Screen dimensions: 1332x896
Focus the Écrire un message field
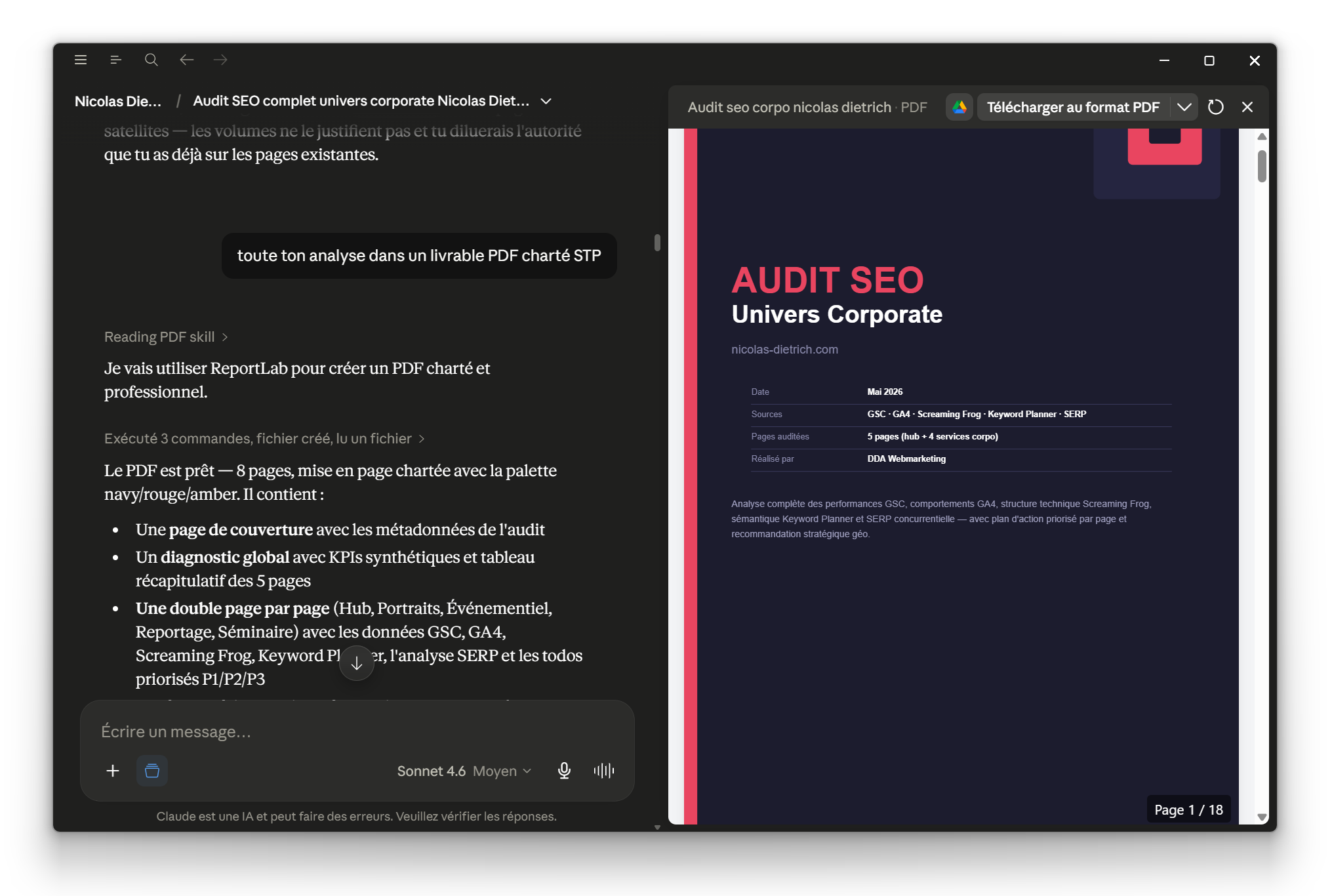(357, 731)
